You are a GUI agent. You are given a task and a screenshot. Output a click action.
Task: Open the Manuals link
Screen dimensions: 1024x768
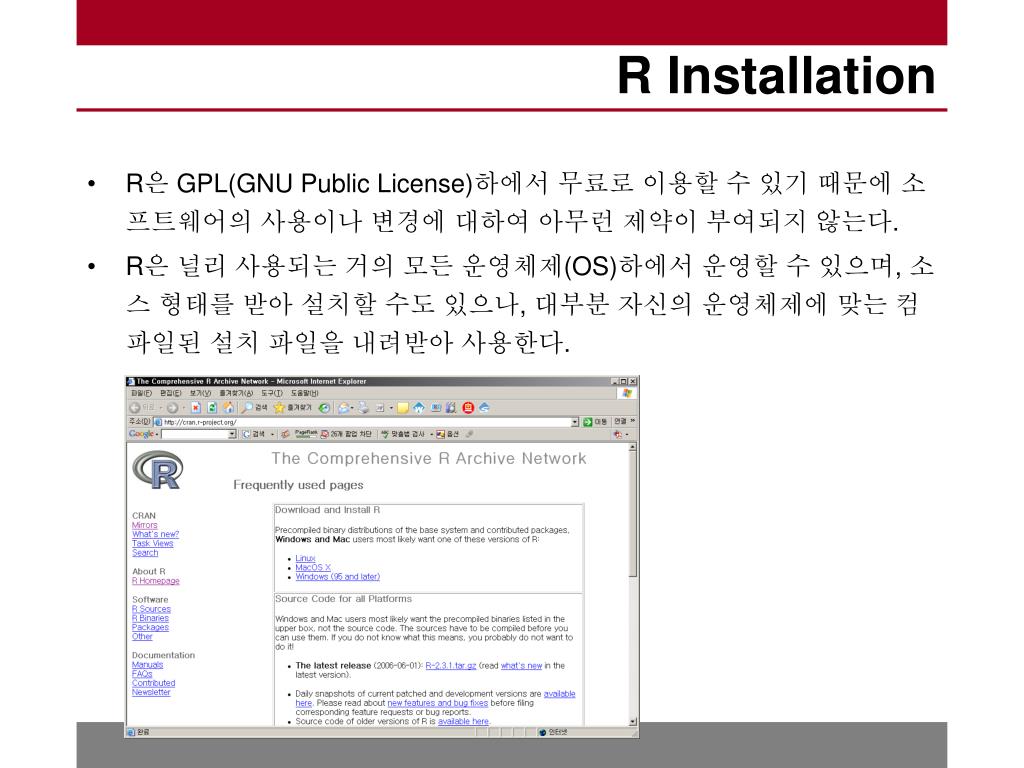tap(148, 665)
